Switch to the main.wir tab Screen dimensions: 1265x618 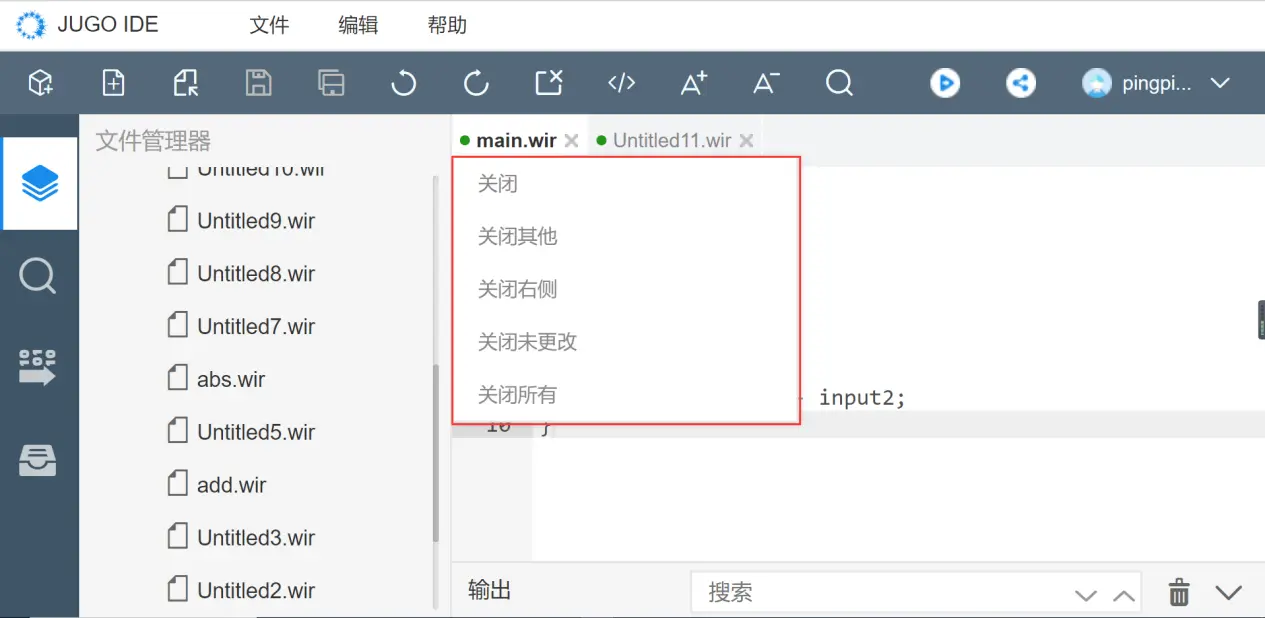point(516,141)
